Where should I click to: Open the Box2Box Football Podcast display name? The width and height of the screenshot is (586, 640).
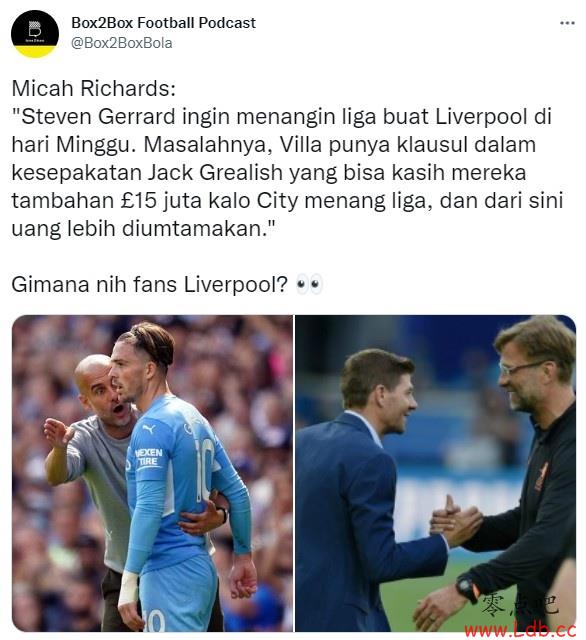coord(163,23)
